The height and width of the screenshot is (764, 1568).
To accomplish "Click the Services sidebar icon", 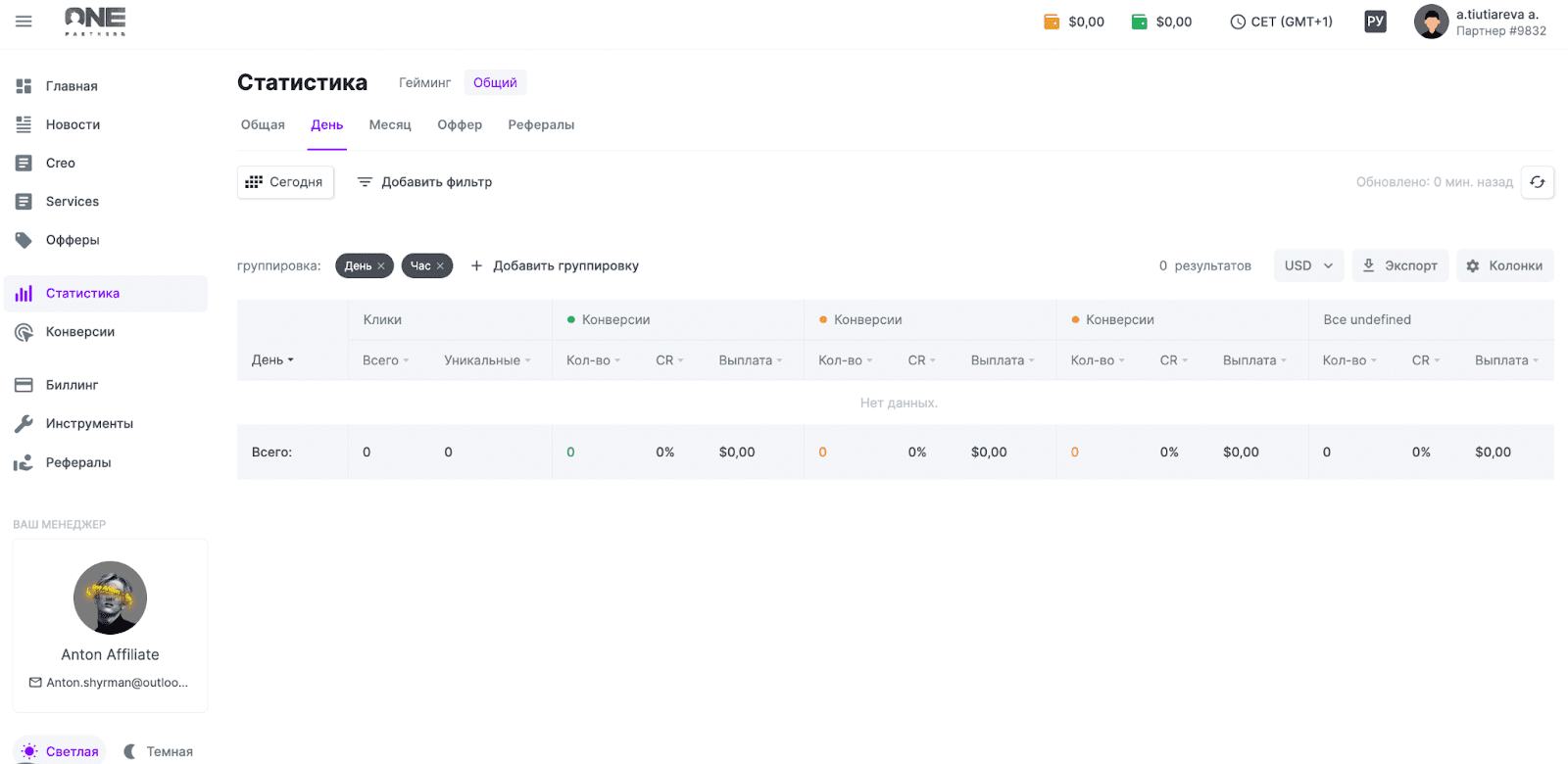I will click(24, 201).
